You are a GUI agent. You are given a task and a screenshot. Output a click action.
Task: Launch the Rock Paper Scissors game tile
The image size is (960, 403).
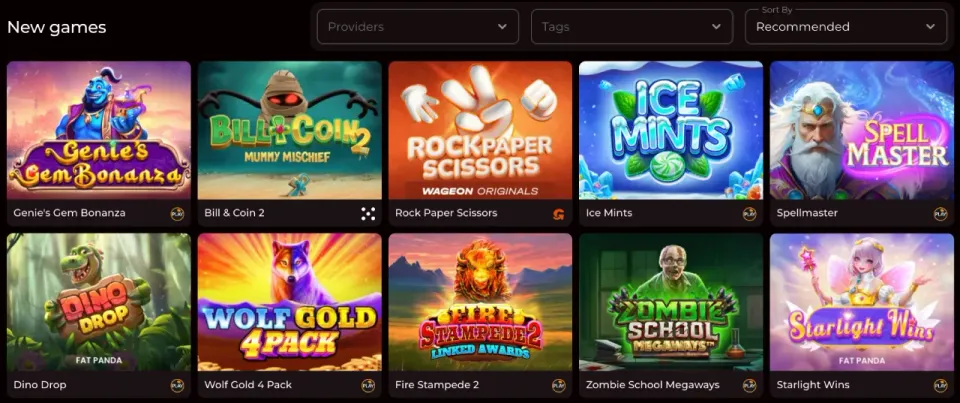click(480, 130)
